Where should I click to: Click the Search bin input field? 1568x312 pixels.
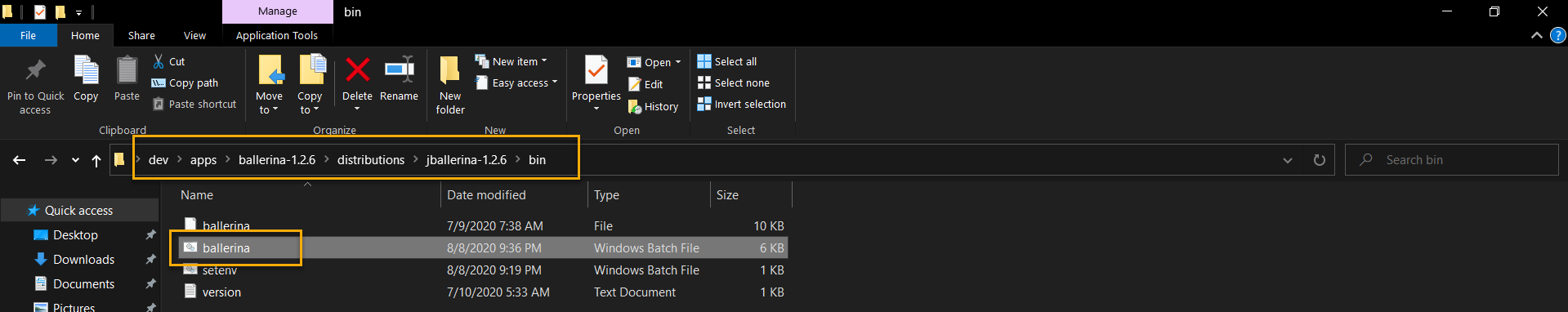(1452, 160)
